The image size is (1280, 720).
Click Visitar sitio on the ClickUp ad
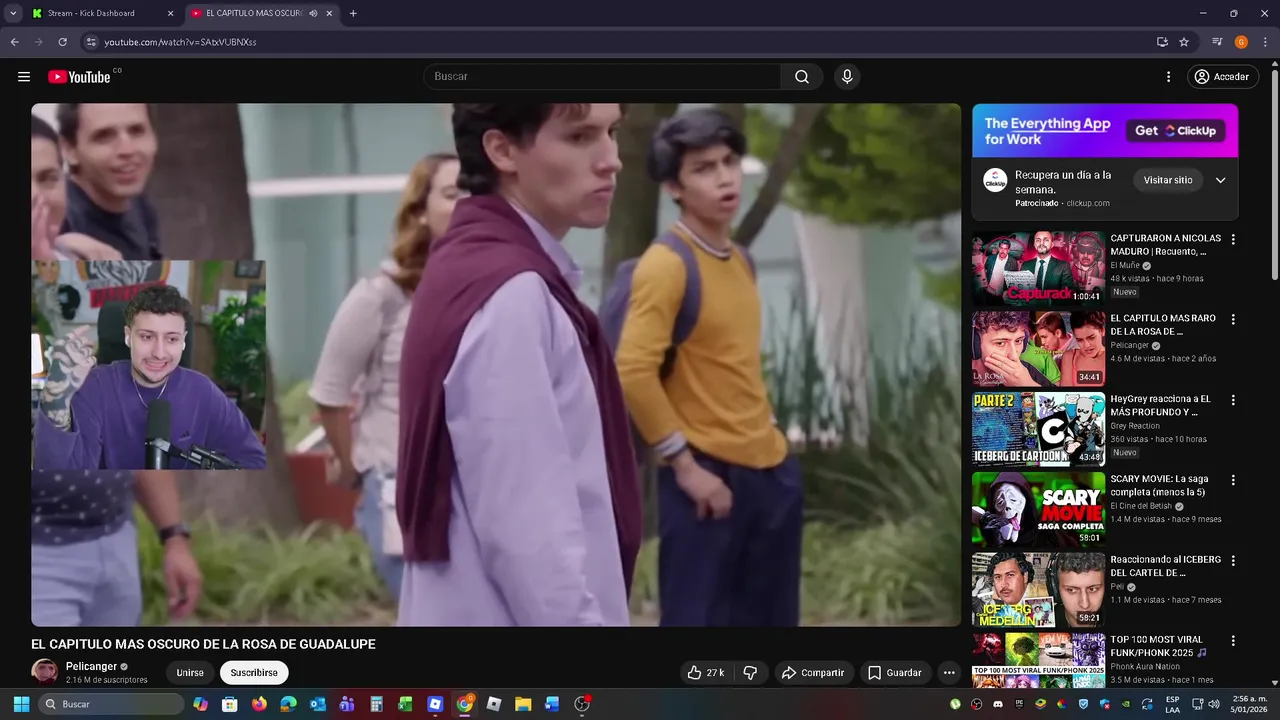[x=1168, y=180]
